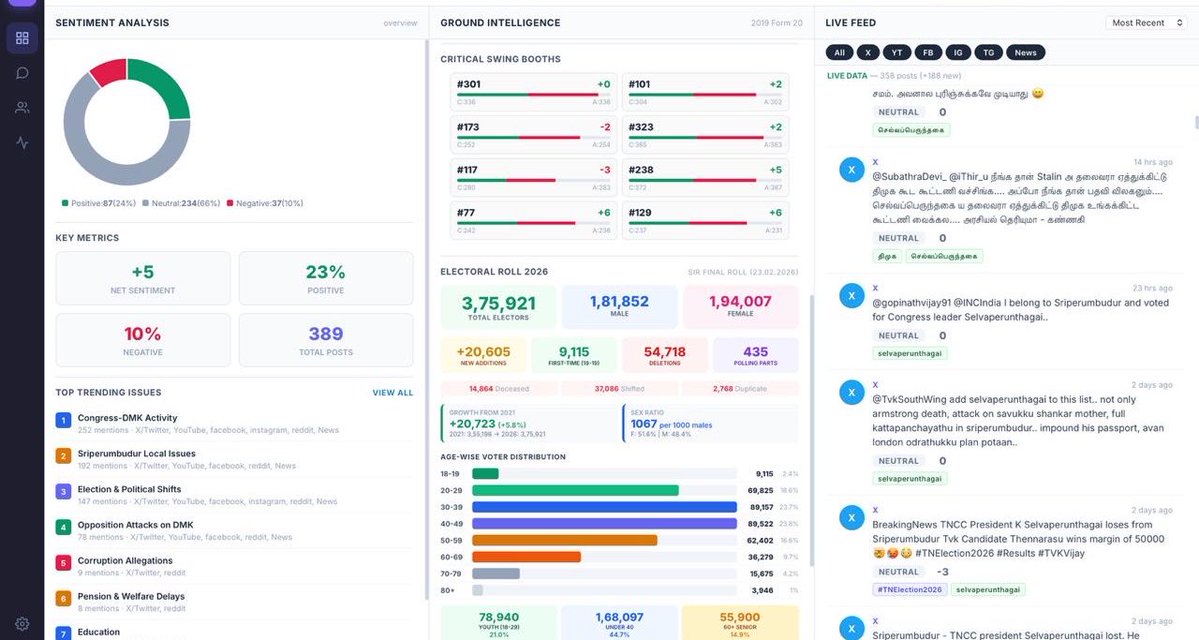Image resolution: width=1199 pixels, height=640 pixels.
Task: Click the 30-39 age distribution bar
Action: click(604, 507)
